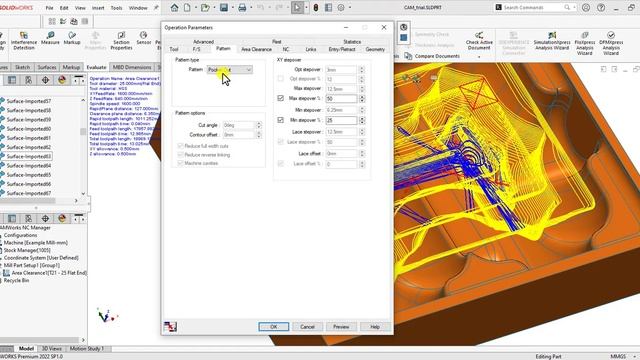Toggle Reduce reverse linking checkbox
Viewport: 640px width, 360px height.
(180, 155)
